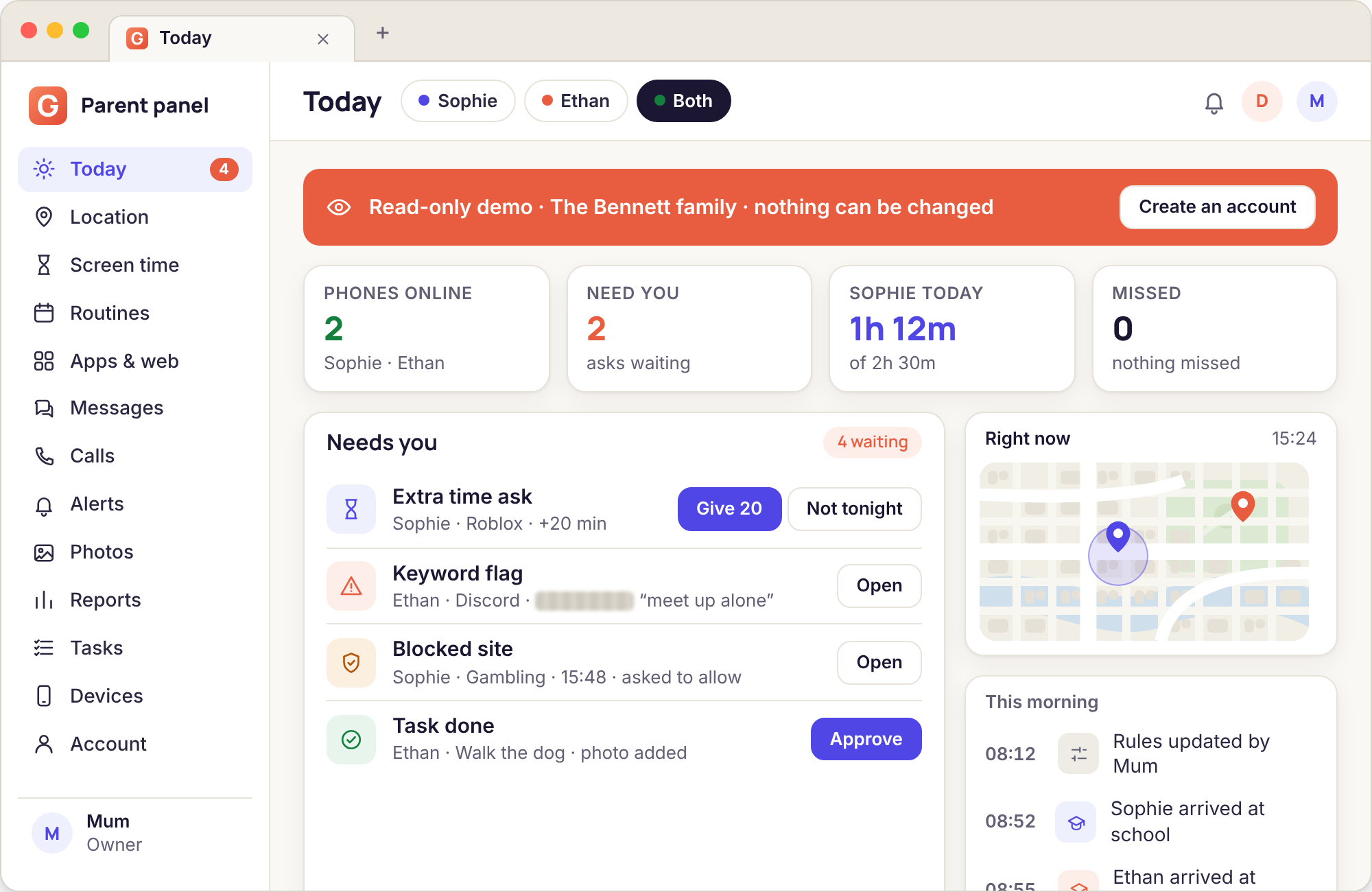Go to Devices in the sidebar

[x=135, y=696]
